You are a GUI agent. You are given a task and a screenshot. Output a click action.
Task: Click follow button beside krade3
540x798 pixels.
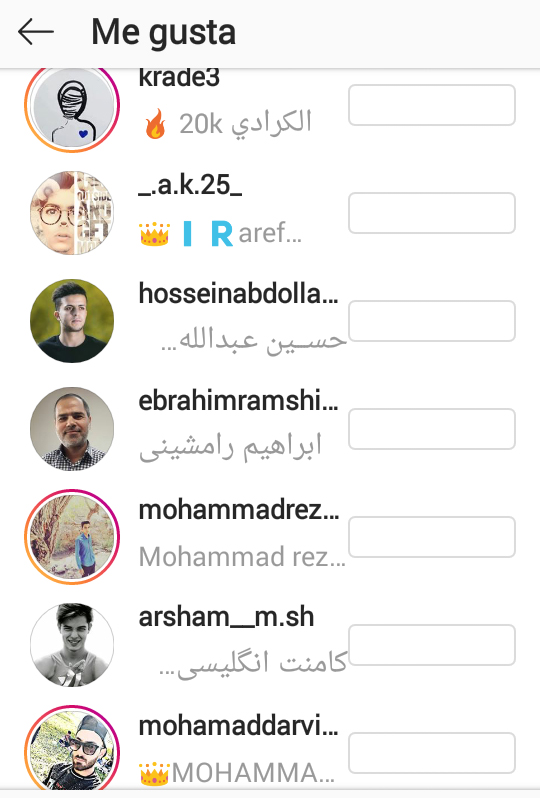click(432, 105)
